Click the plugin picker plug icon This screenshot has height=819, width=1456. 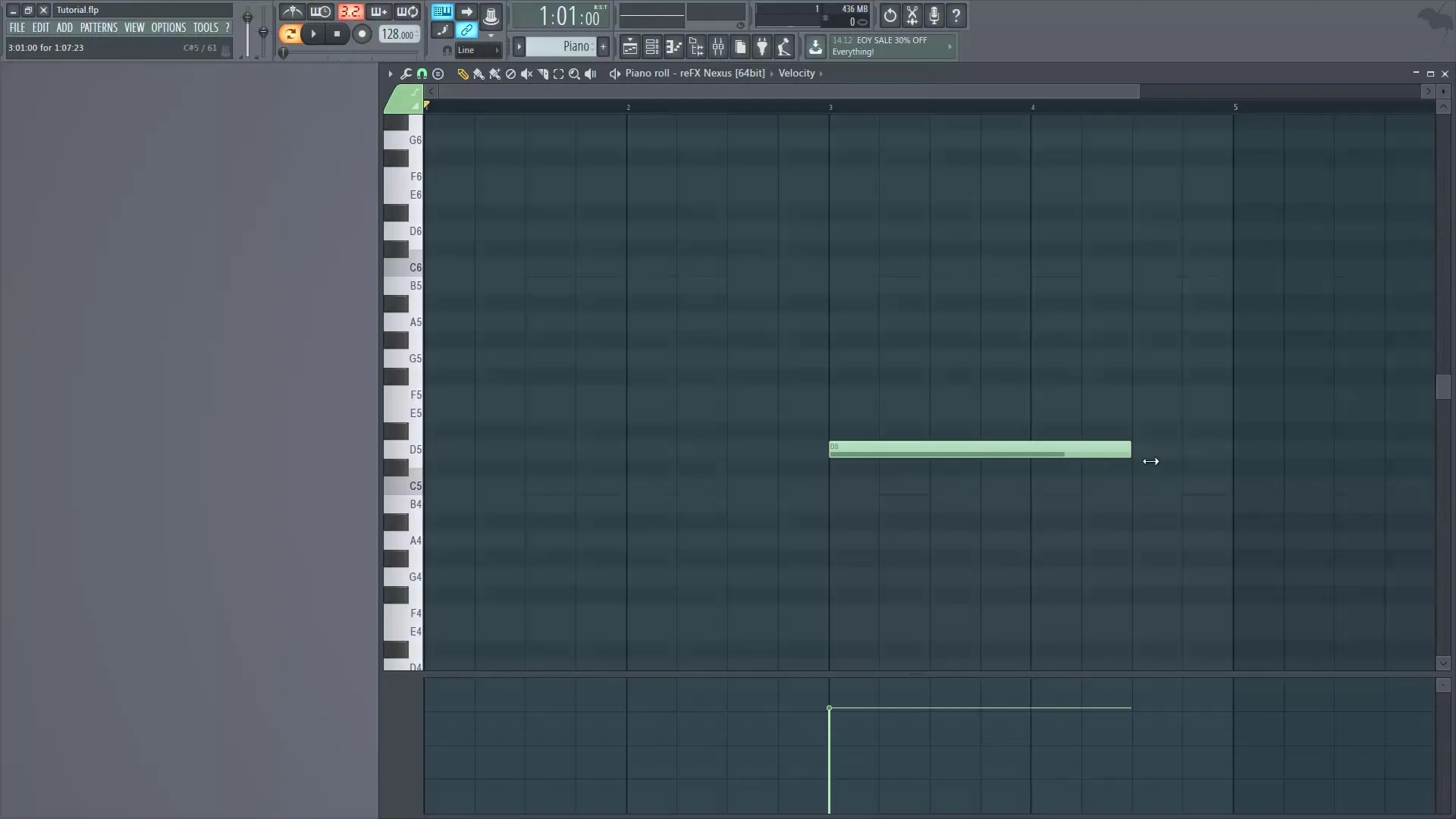pos(762,46)
